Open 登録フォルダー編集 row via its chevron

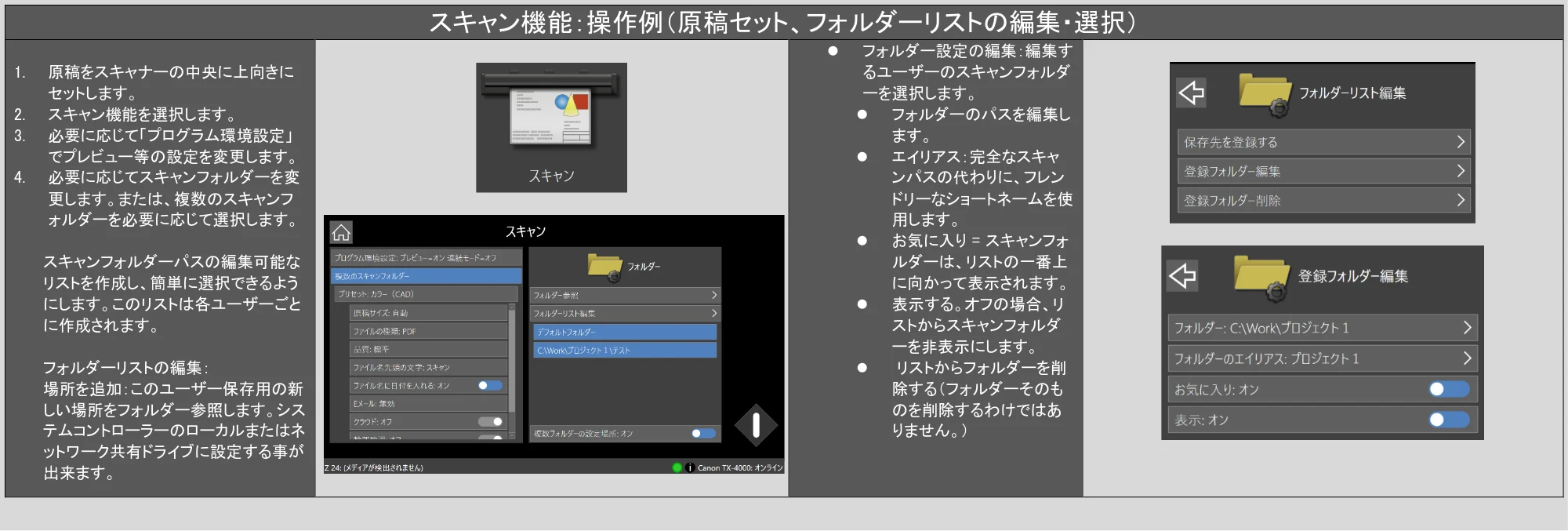click(1461, 171)
